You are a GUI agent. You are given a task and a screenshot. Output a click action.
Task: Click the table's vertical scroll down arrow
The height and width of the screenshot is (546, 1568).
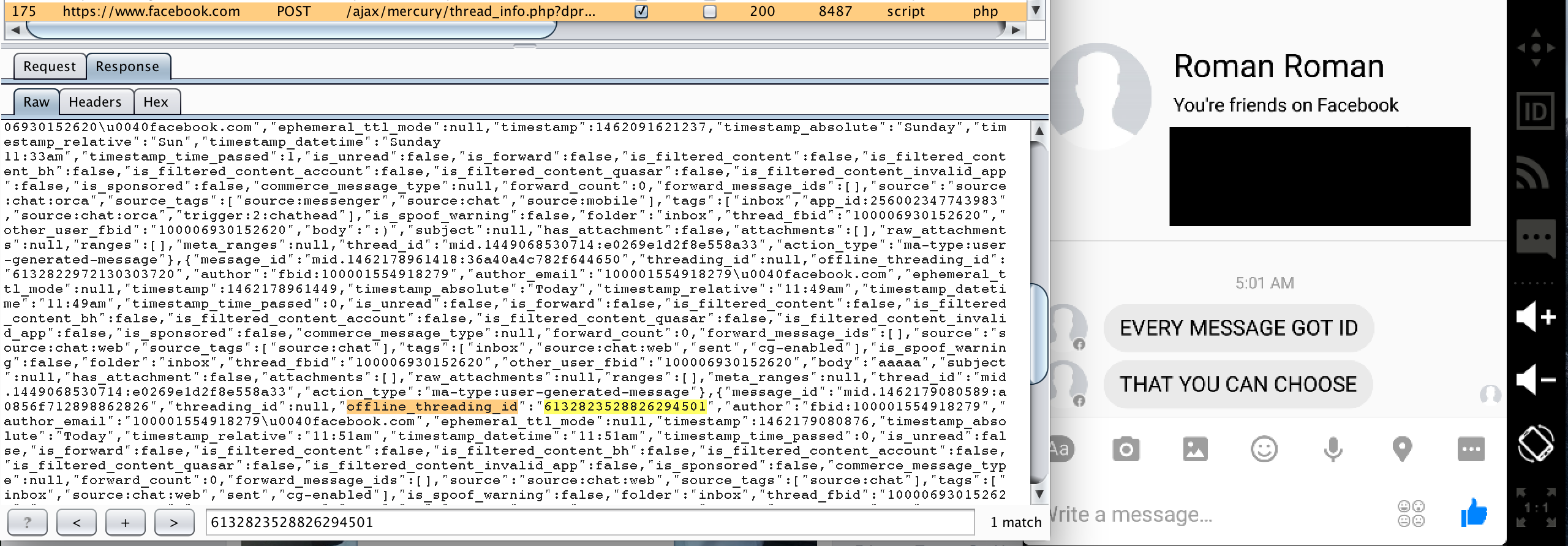[1036, 10]
